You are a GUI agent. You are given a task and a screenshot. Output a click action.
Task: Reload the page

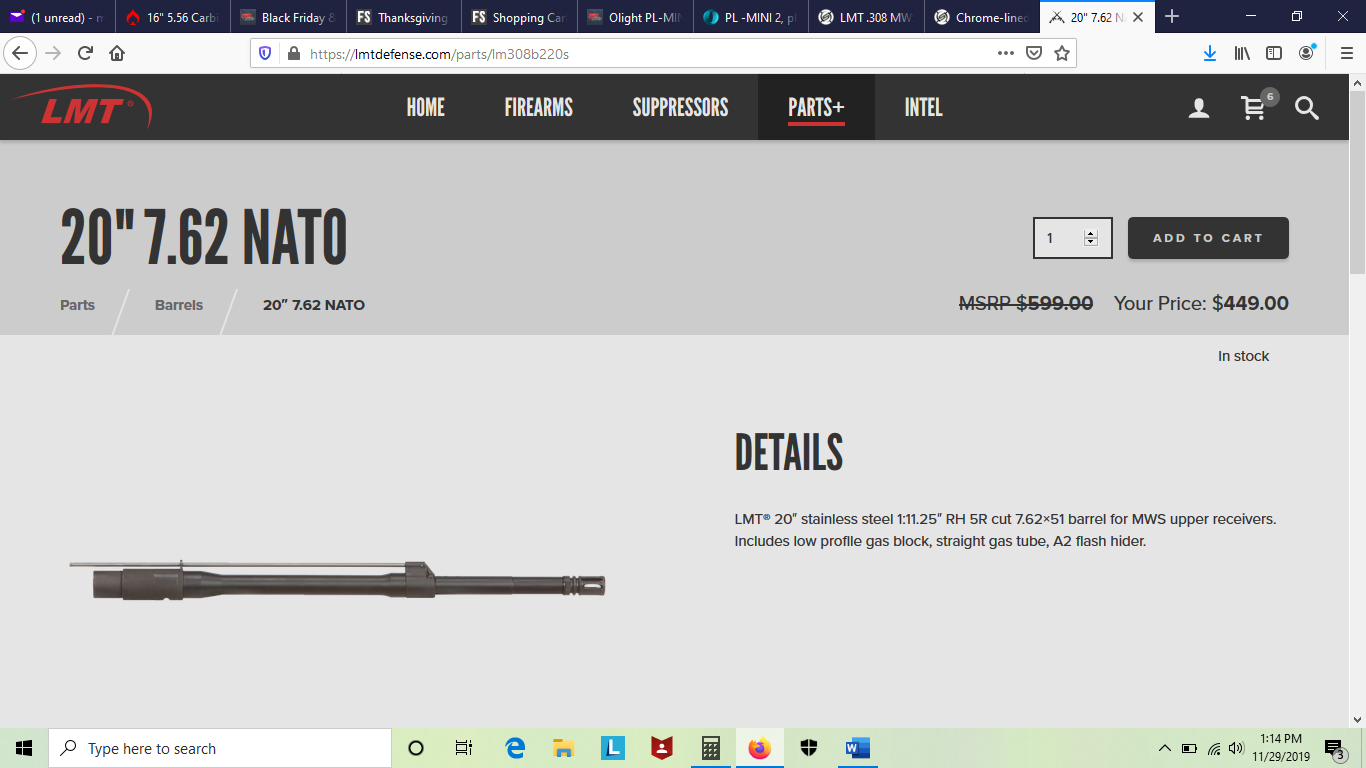click(x=86, y=53)
